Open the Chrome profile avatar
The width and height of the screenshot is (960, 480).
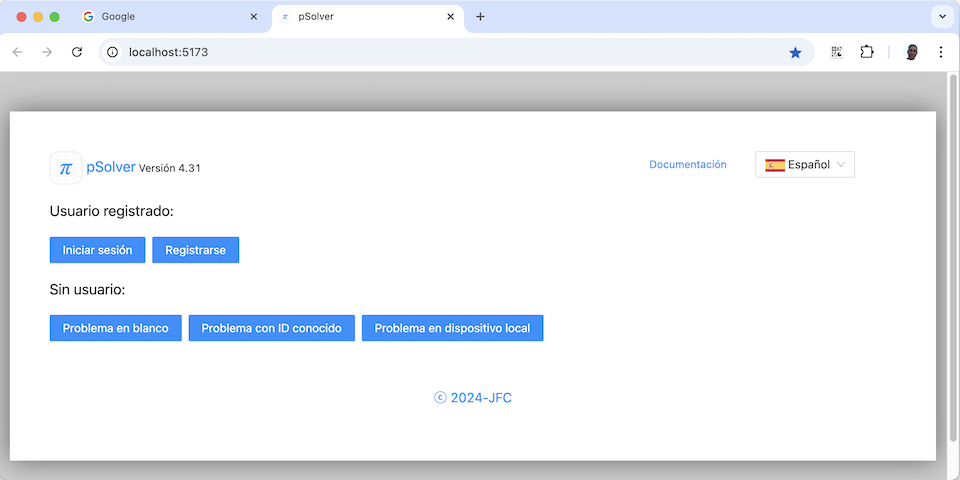(911, 52)
